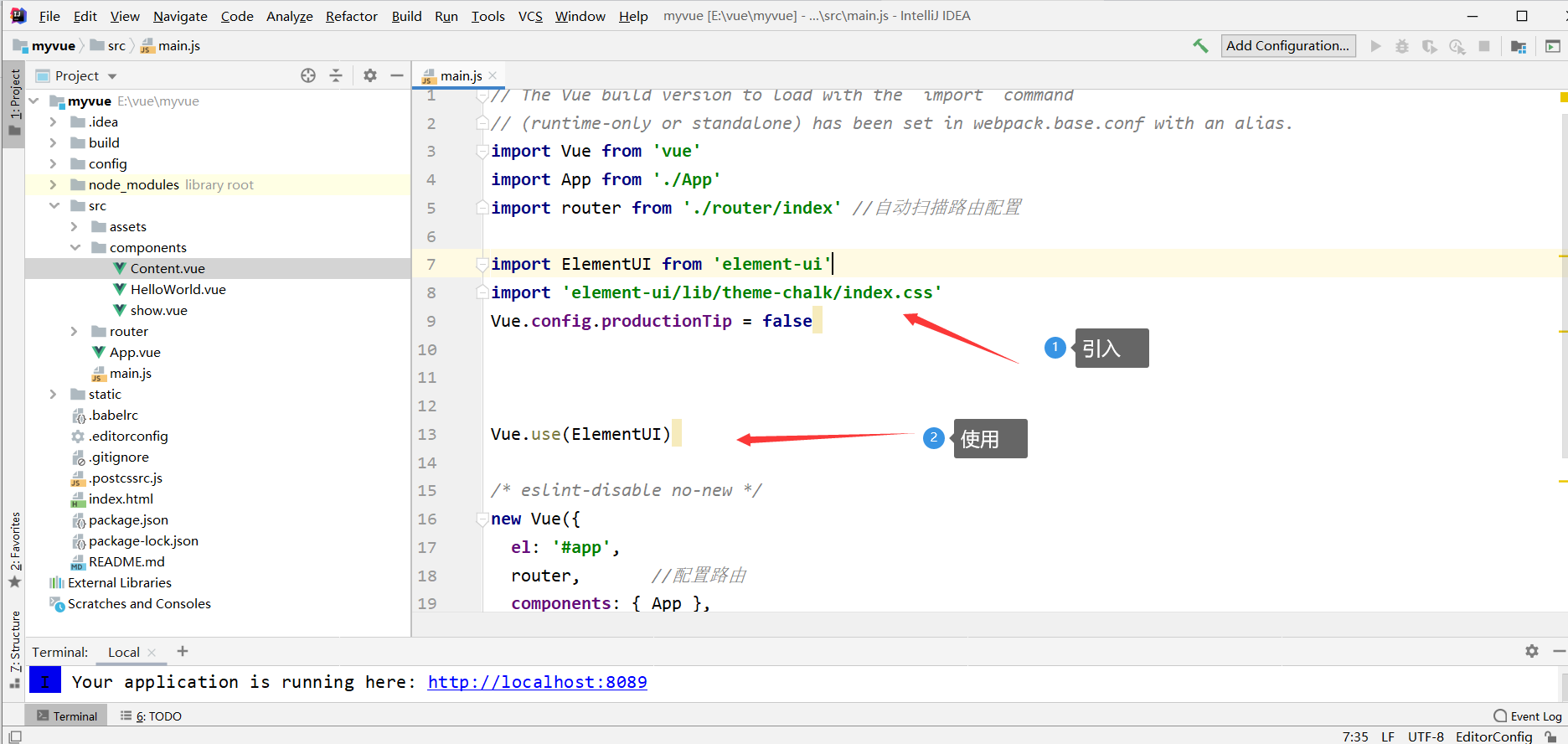1568x744 pixels.
Task: Switch to the main.js editor tab
Action: tap(461, 75)
